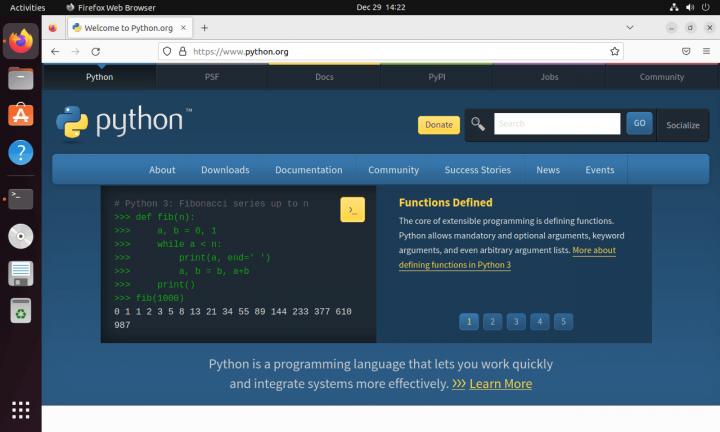
Task: Expand the Downloads navigation menu
Action: click(x=225, y=170)
